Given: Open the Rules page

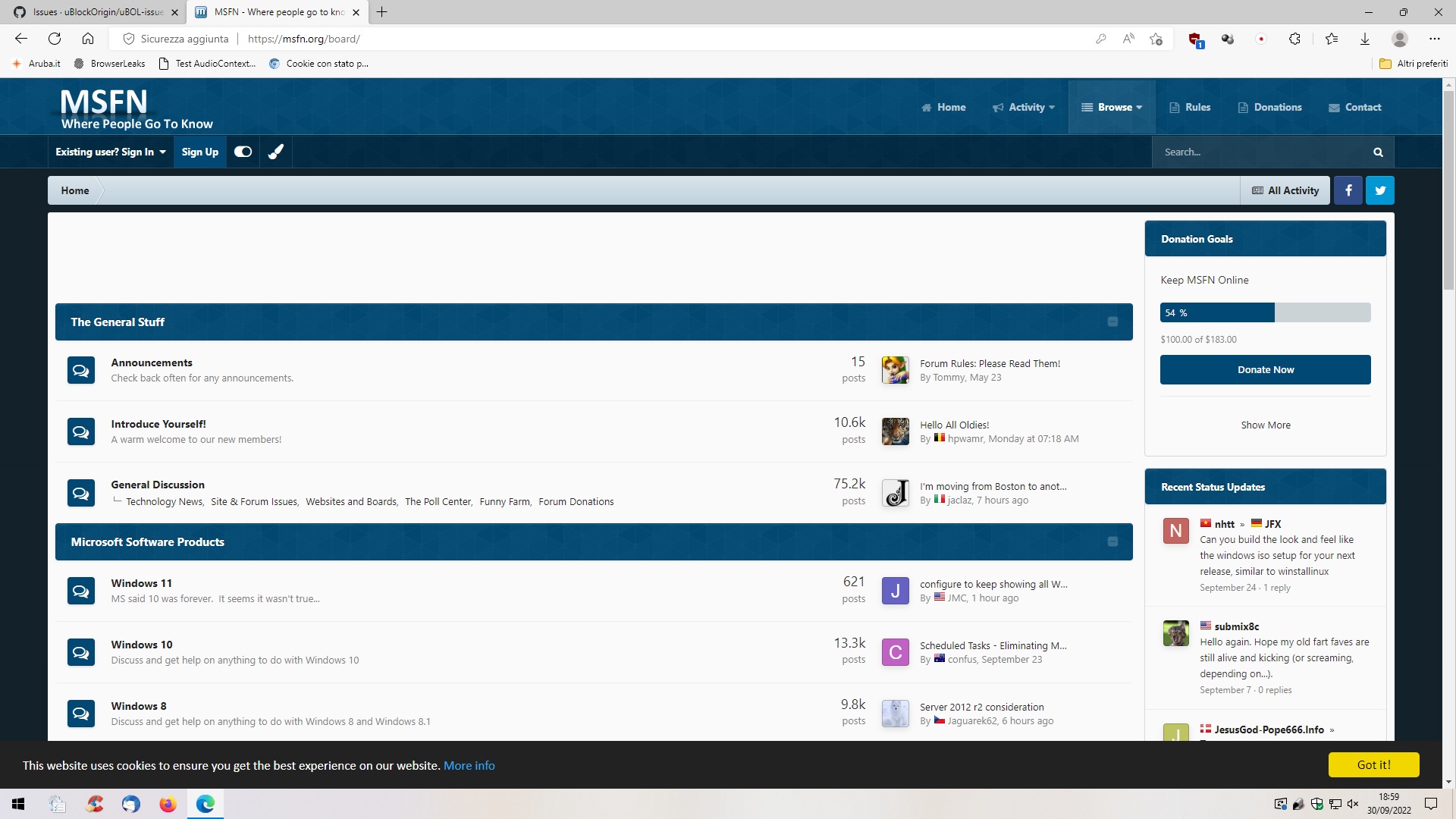Looking at the screenshot, I should pyautogui.click(x=1190, y=108).
